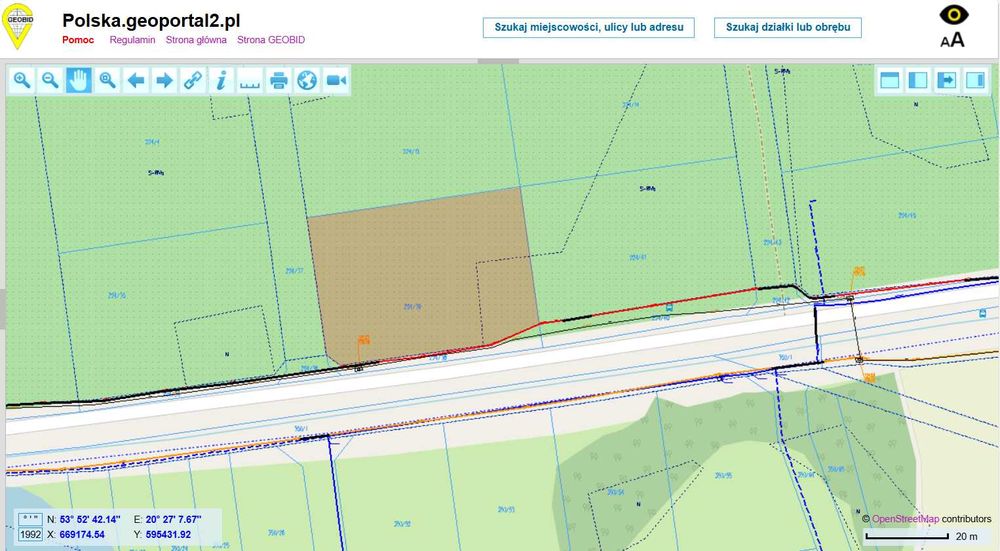Select the 1992 coordinate system button
This screenshot has height=551, width=1000.
[30, 534]
